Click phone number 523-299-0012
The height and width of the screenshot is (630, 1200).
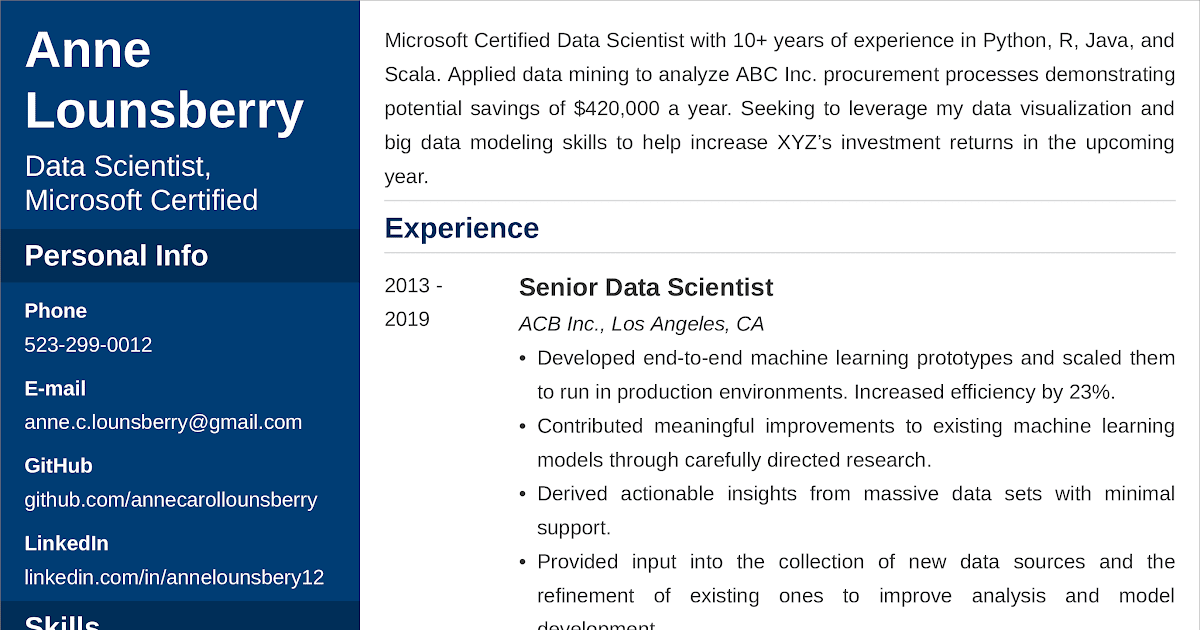point(88,345)
